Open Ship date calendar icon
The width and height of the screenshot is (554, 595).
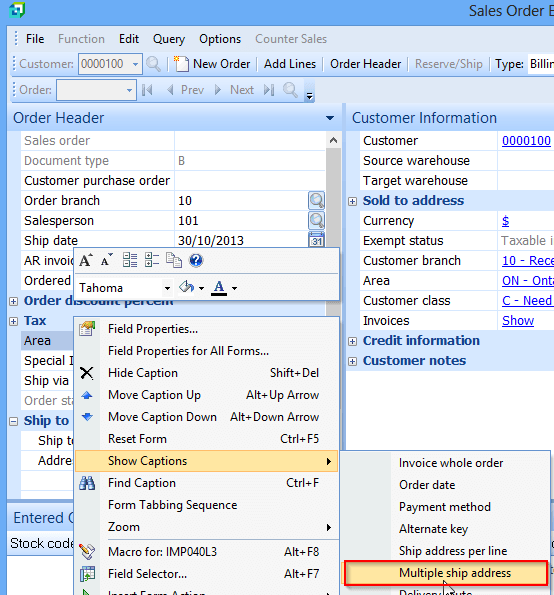[316, 240]
